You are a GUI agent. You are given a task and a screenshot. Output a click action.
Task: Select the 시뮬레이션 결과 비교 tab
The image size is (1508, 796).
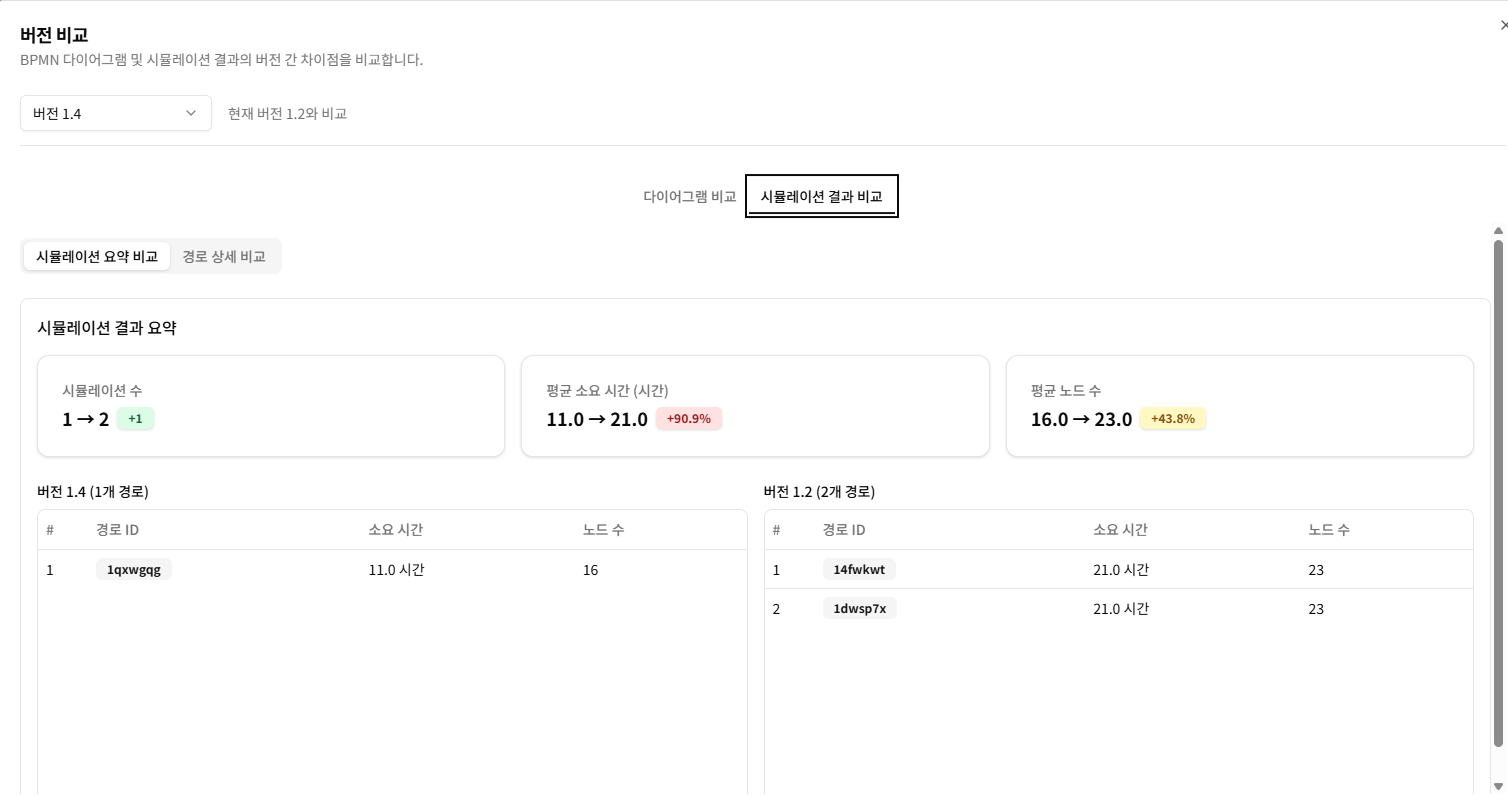[x=820, y=196]
